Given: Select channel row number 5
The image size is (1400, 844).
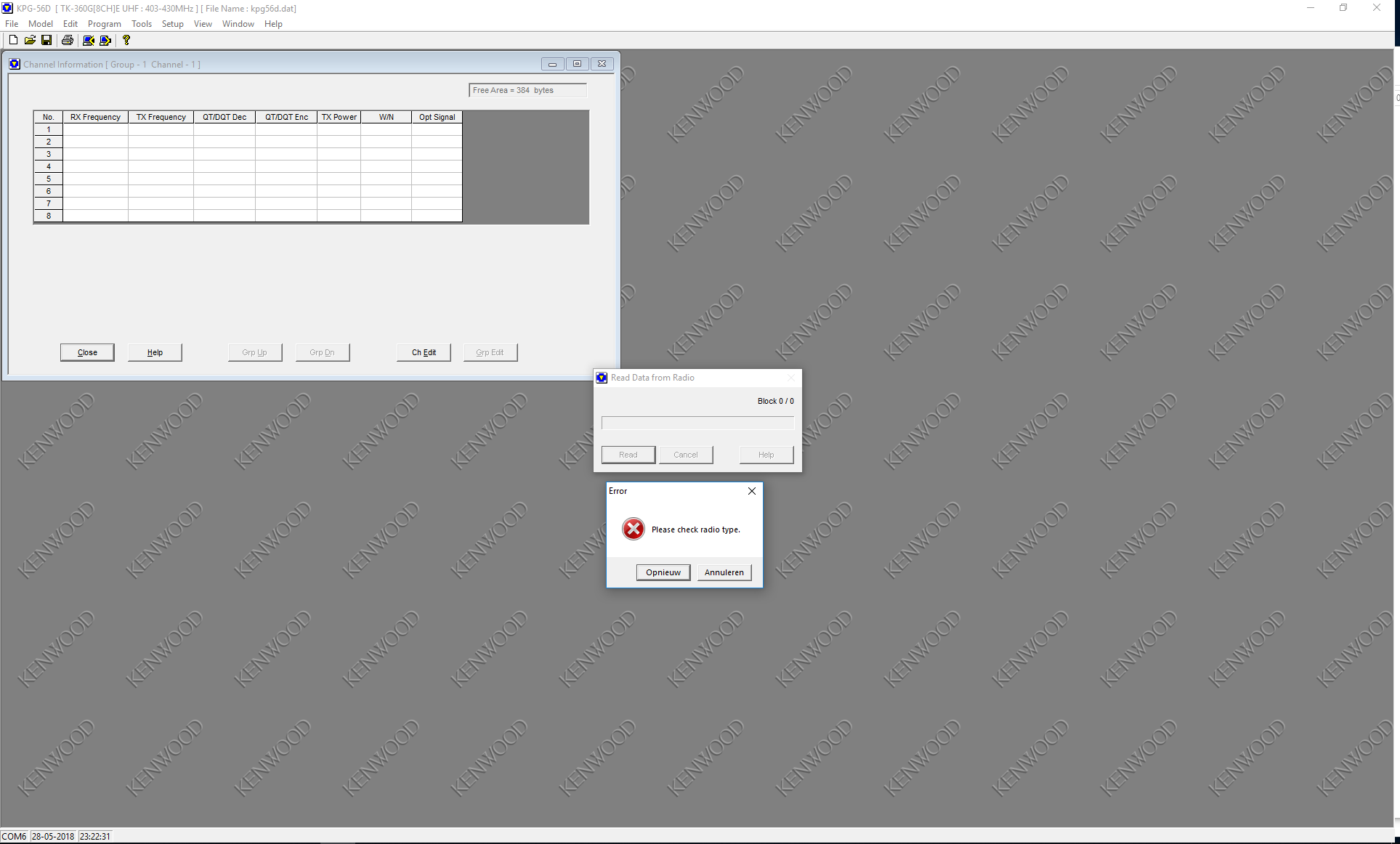Looking at the screenshot, I should click(x=49, y=179).
